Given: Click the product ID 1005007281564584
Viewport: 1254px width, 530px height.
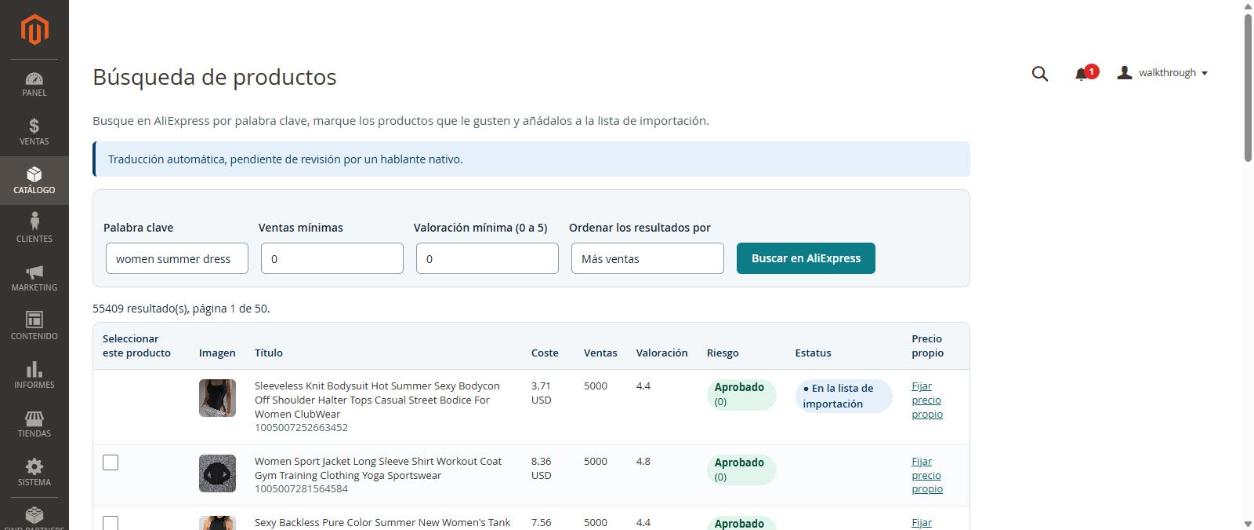Looking at the screenshot, I should [301, 489].
